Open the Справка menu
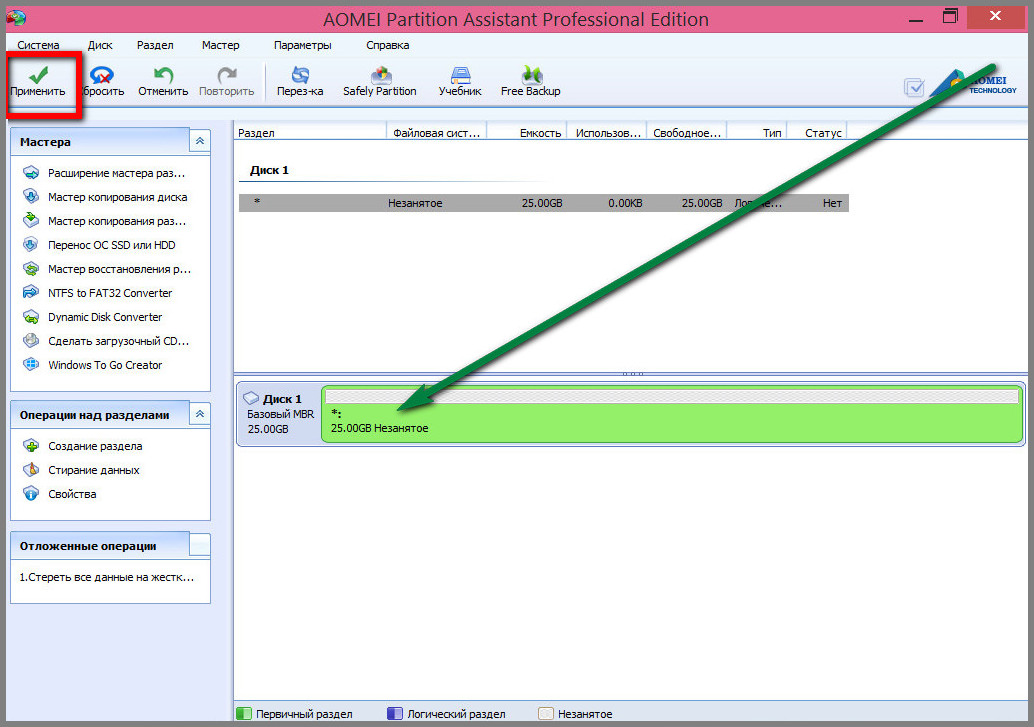Screen dimensions: 1034x727 point(388,45)
